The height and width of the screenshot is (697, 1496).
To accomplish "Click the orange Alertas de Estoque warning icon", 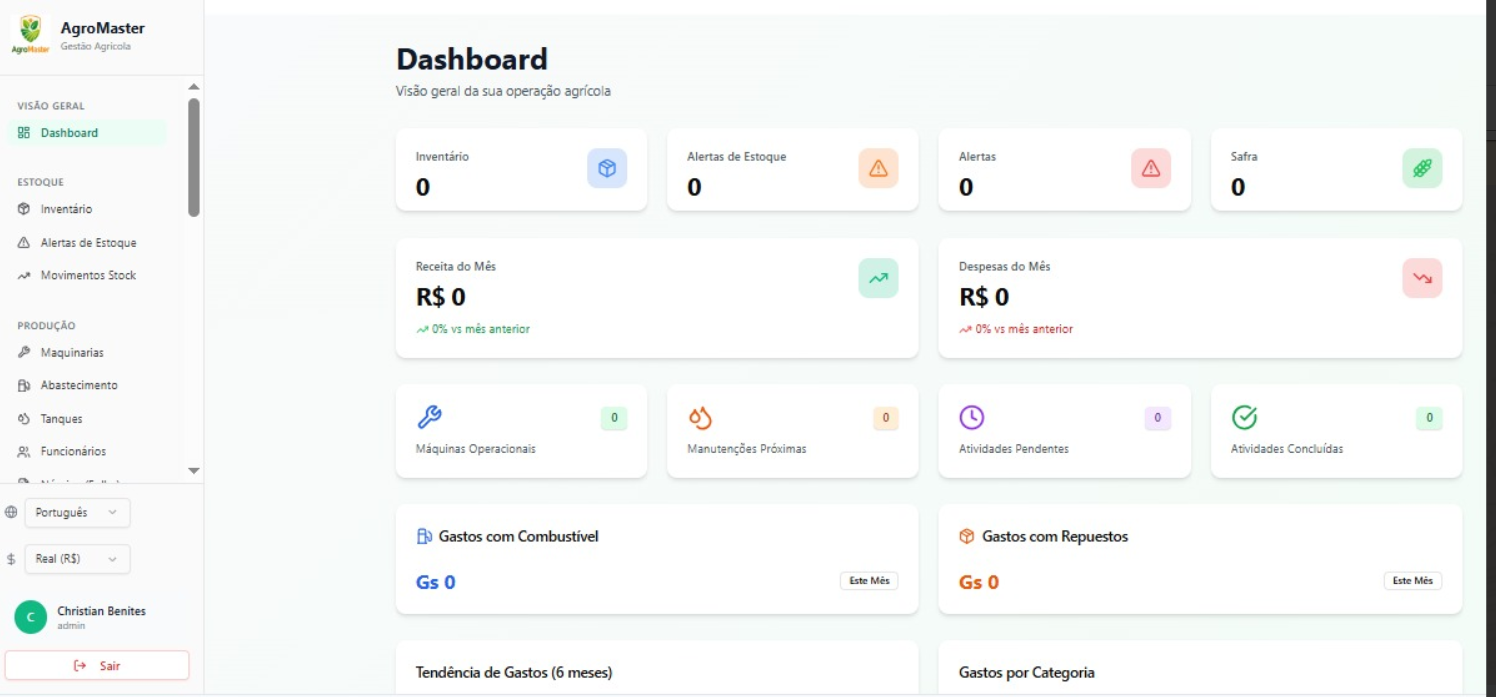I will coord(878,169).
